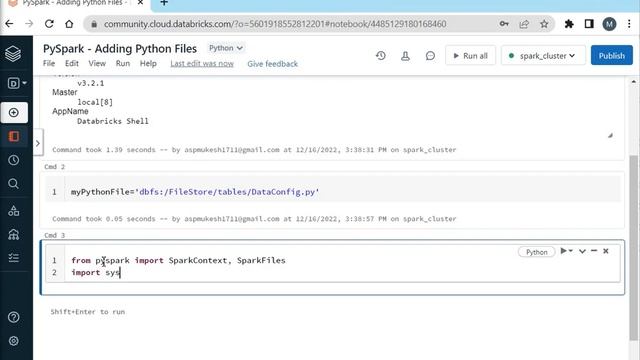Click the Cmd 2 cell label
The width and height of the screenshot is (640, 360).
(x=54, y=167)
